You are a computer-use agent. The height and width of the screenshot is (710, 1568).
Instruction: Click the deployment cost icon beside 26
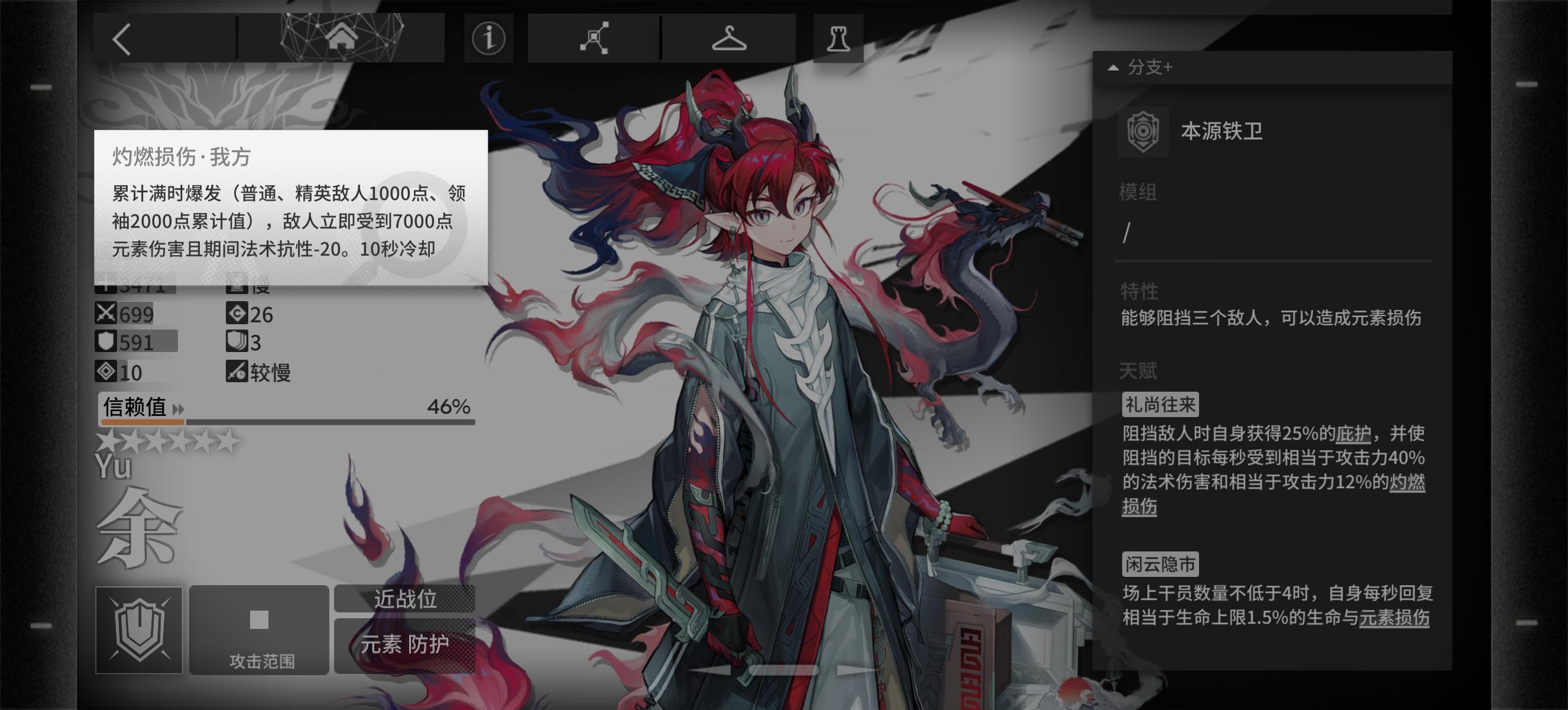click(237, 313)
